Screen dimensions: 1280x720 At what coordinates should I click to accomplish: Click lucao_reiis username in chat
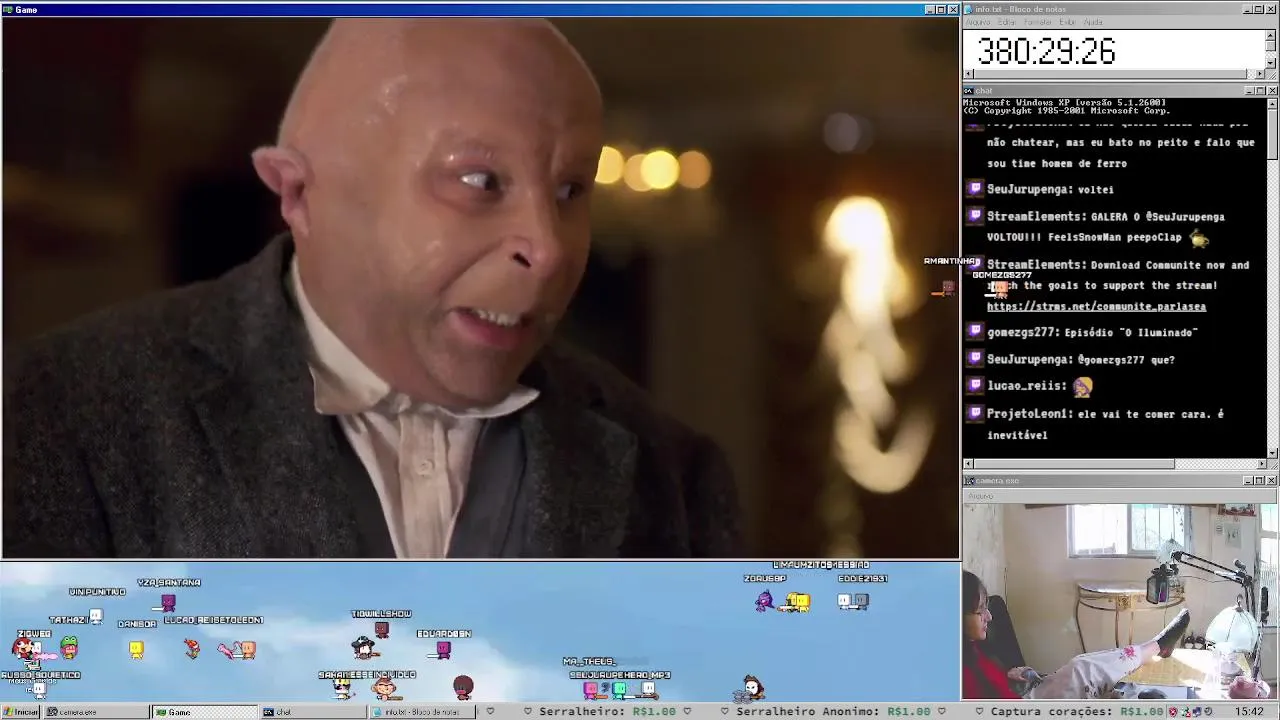[1025, 386]
